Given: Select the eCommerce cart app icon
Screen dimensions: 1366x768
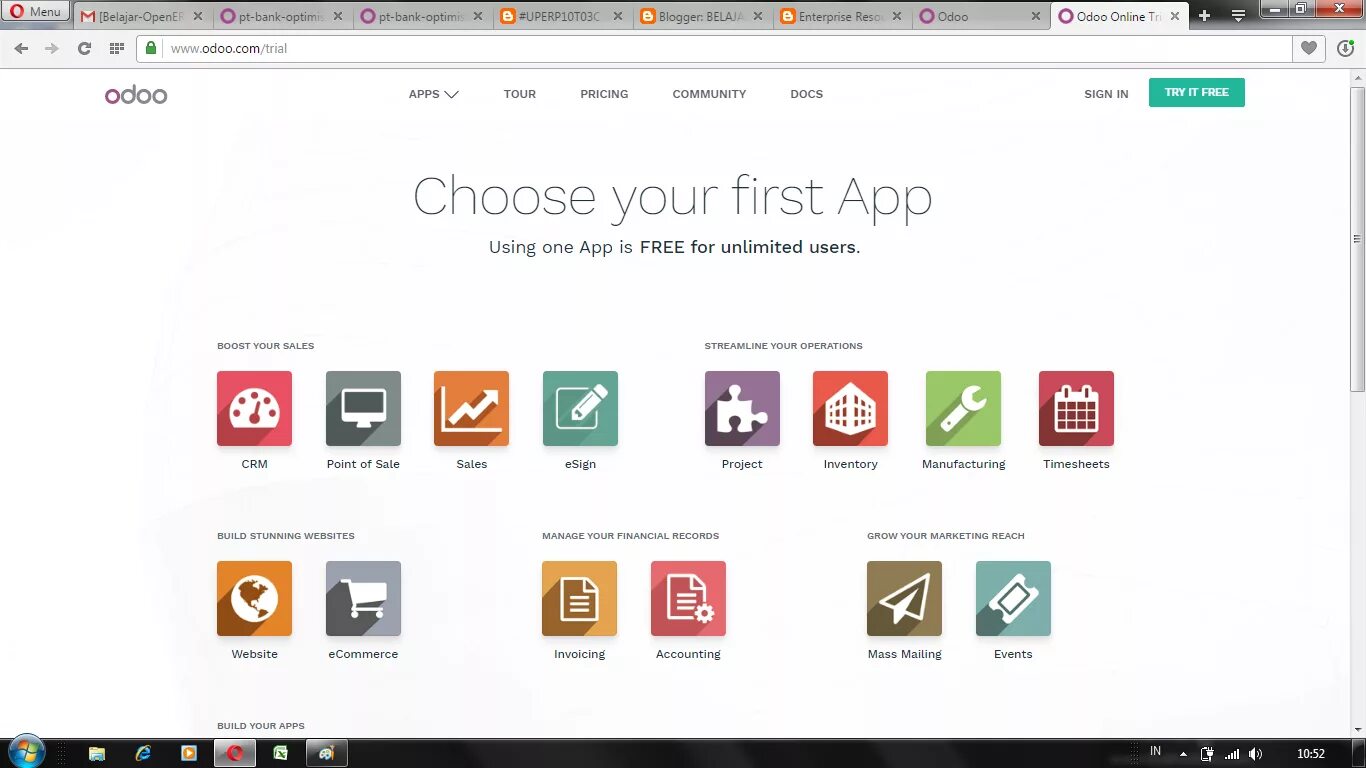Looking at the screenshot, I should pos(363,599).
